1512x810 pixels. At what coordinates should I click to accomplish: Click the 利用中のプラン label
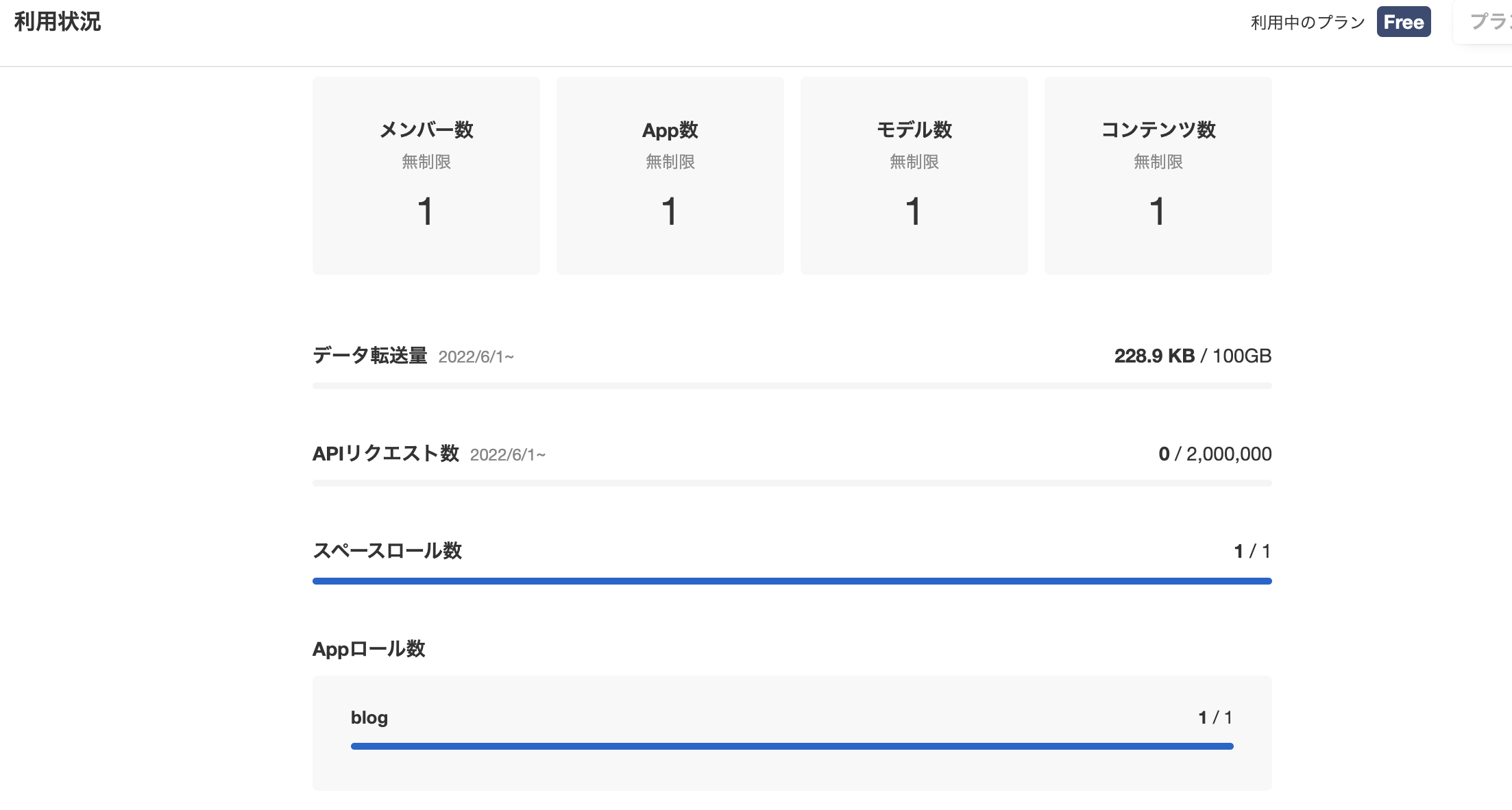(x=1308, y=23)
